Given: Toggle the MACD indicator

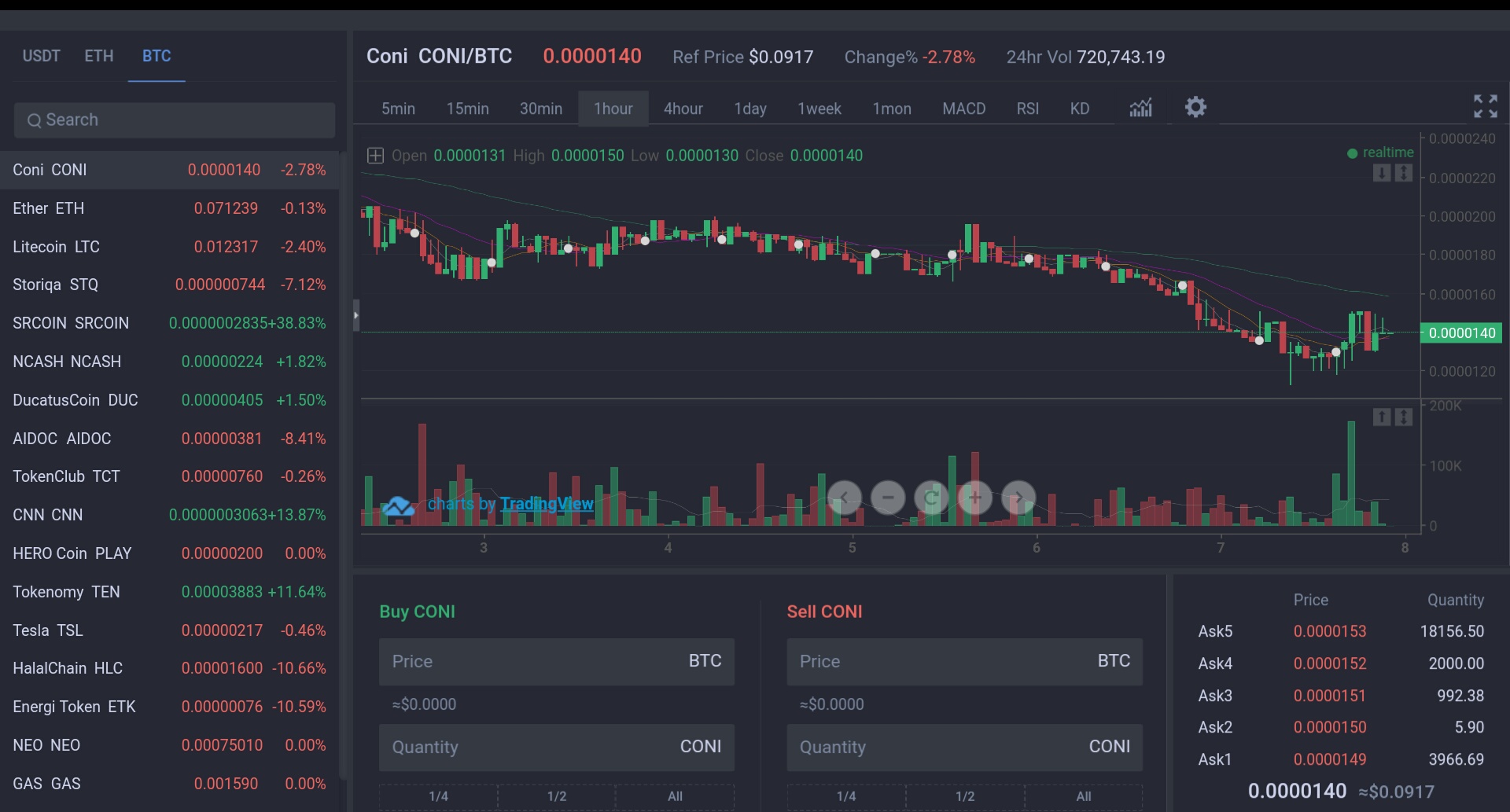Looking at the screenshot, I should click(963, 108).
